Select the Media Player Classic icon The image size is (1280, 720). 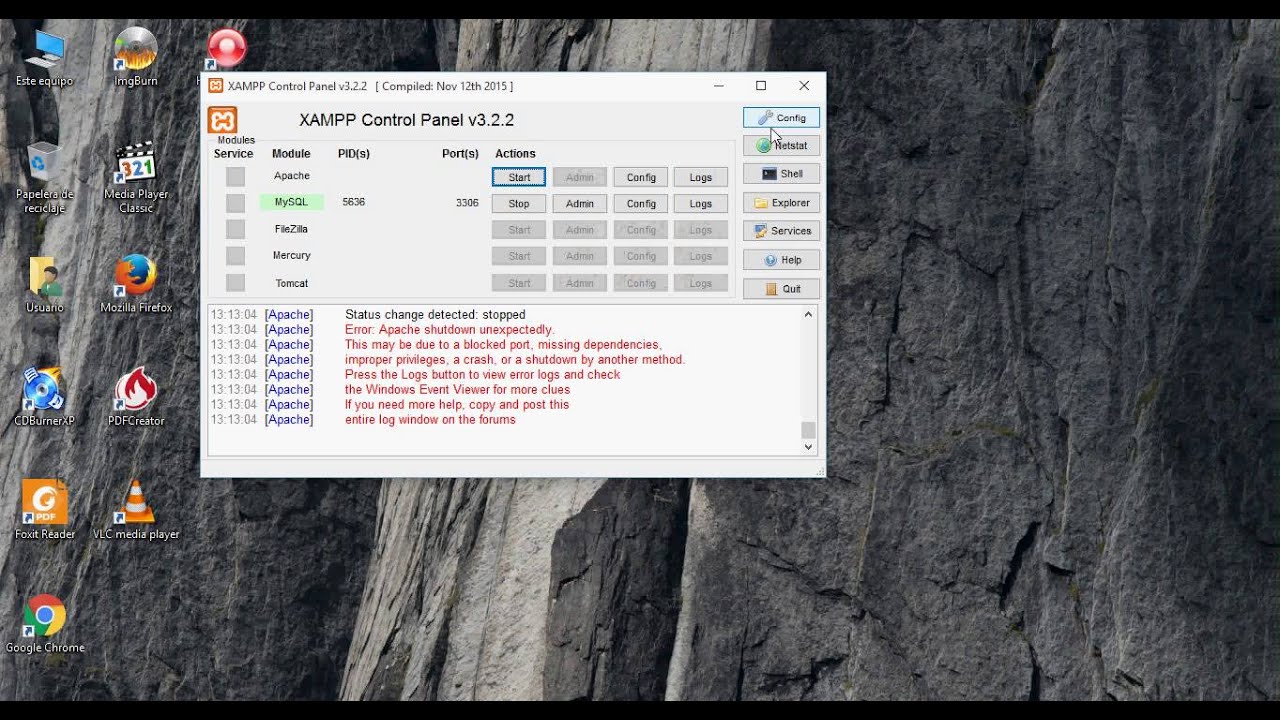click(136, 177)
